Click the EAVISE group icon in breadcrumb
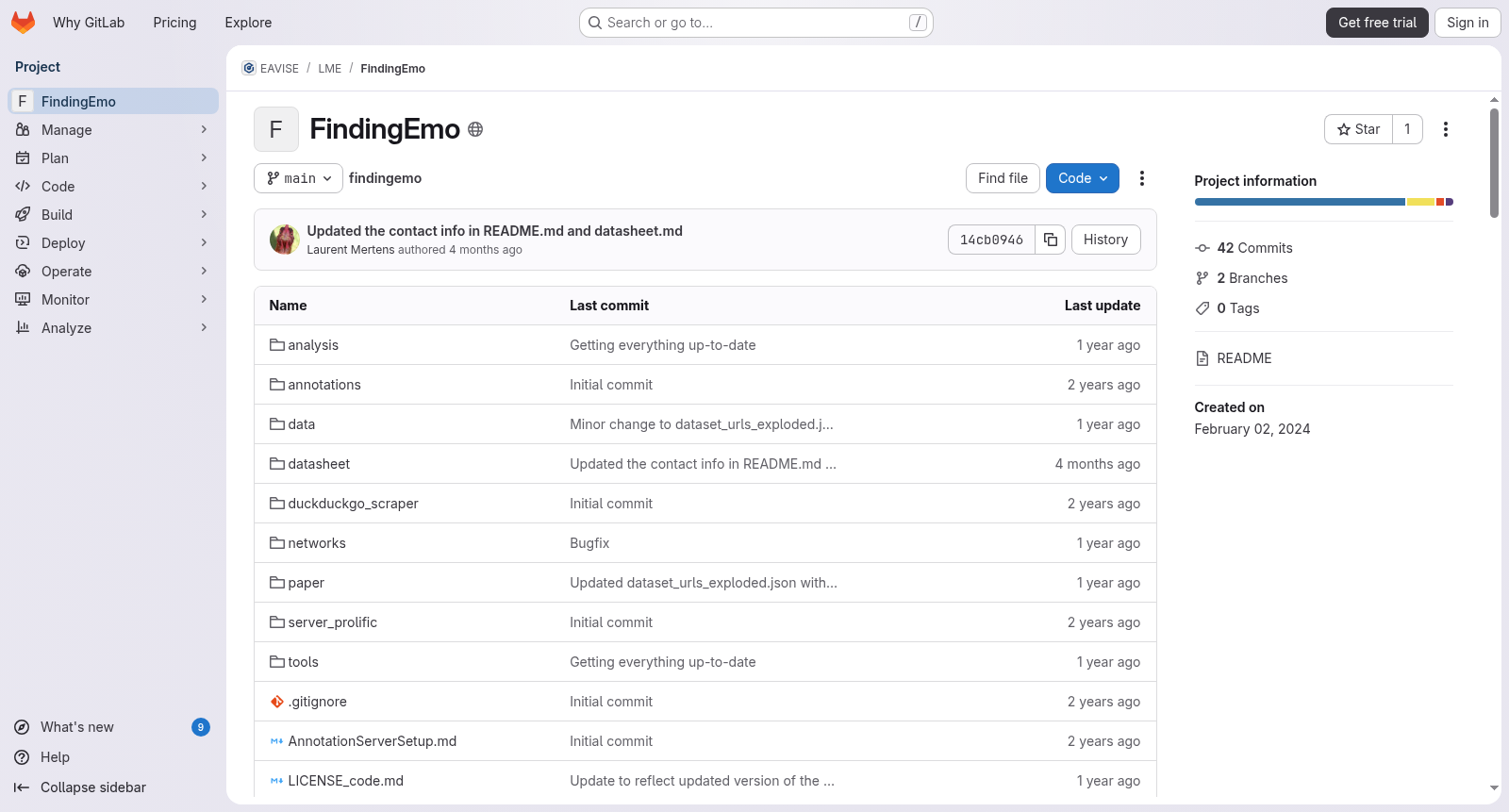This screenshot has height=812, width=1509. point(249,68)
